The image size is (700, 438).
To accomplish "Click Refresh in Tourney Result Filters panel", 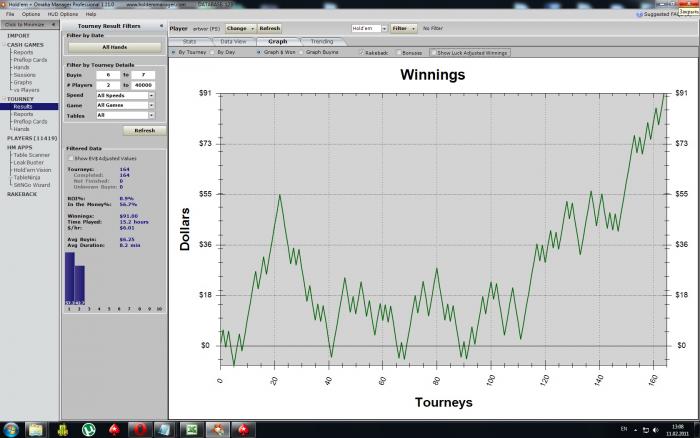I will tap(145, 130).
